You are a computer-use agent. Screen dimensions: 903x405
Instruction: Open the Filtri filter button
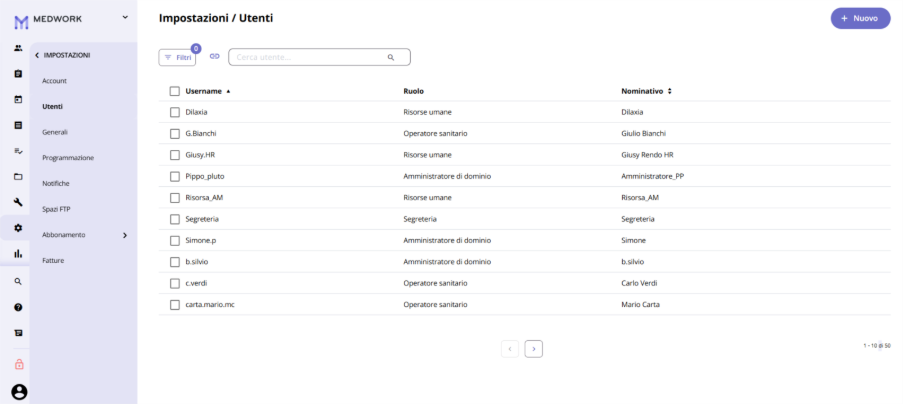(177, 58)
